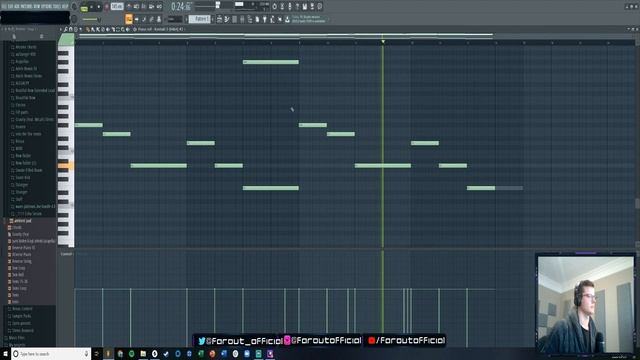Toggle the Record button in transport

click(107, 7)
